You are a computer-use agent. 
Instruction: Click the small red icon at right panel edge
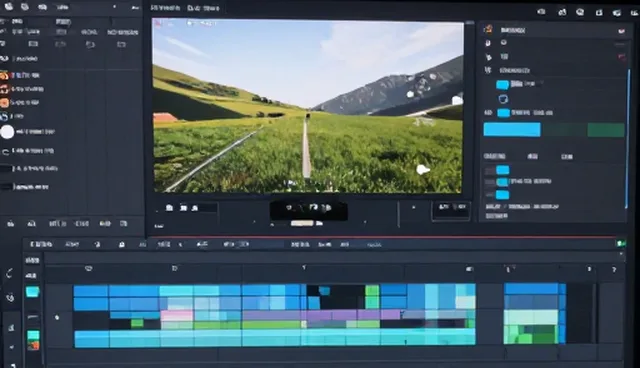pos(622,57)
